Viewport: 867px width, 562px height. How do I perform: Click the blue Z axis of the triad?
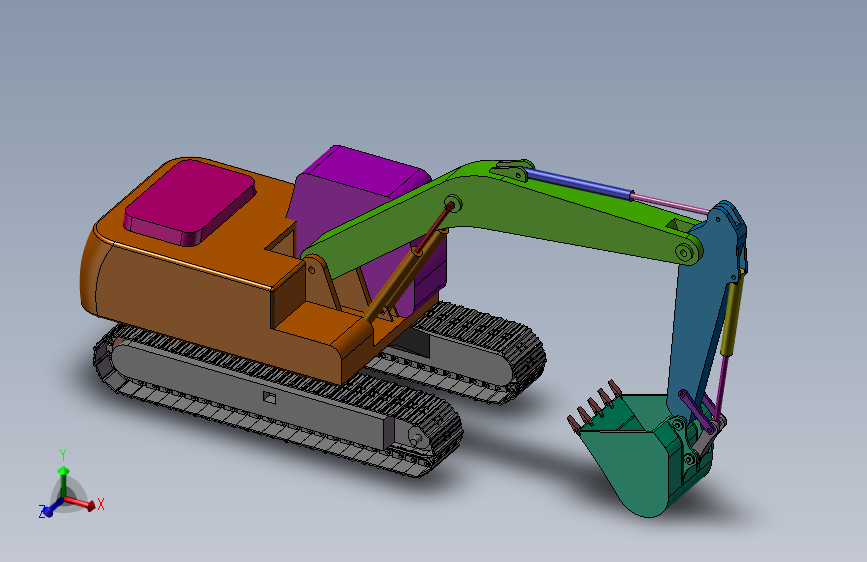pos(51,508)
